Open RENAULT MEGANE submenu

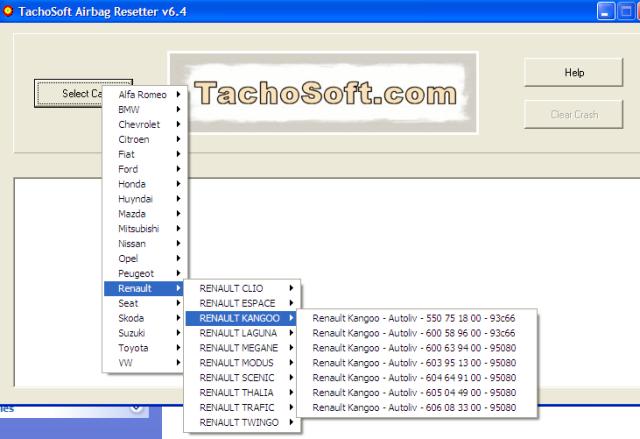coord(240,348)
